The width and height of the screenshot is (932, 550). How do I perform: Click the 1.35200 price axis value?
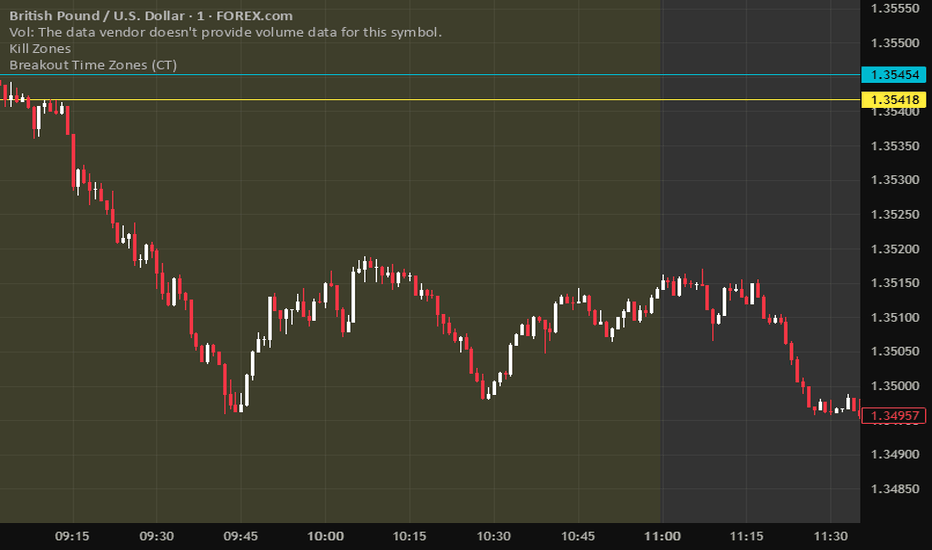point(895,249)
